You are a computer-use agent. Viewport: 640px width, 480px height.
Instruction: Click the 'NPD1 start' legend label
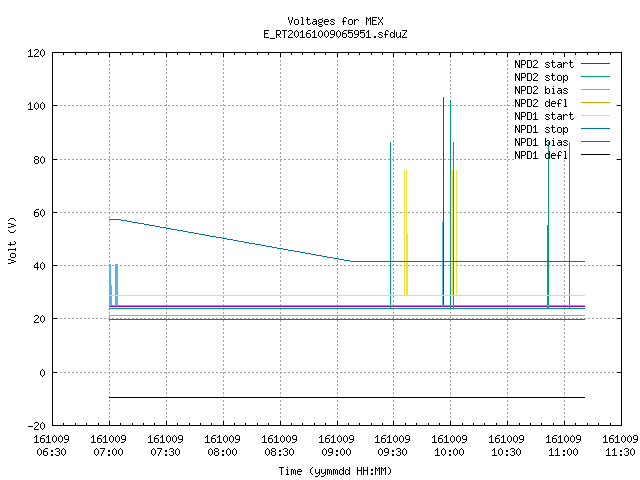(544, 116)
